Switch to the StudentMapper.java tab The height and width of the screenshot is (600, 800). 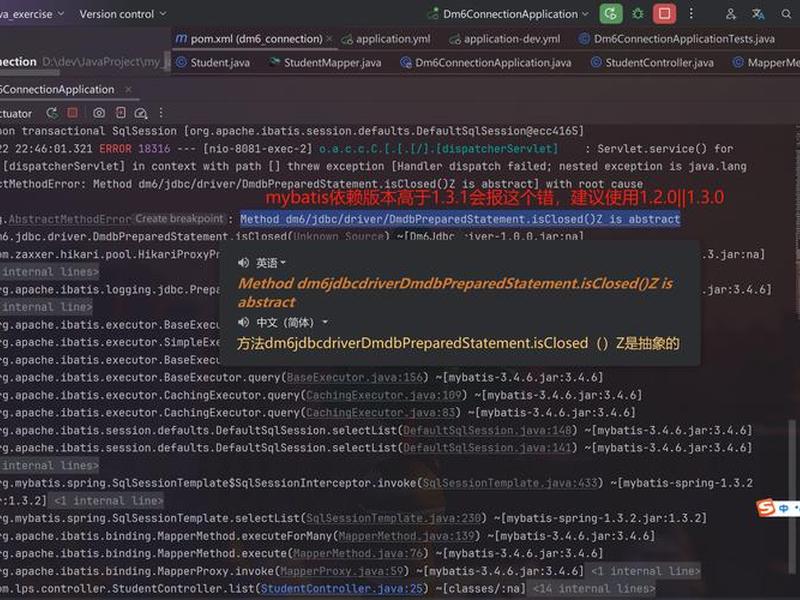tap(326, 62)
